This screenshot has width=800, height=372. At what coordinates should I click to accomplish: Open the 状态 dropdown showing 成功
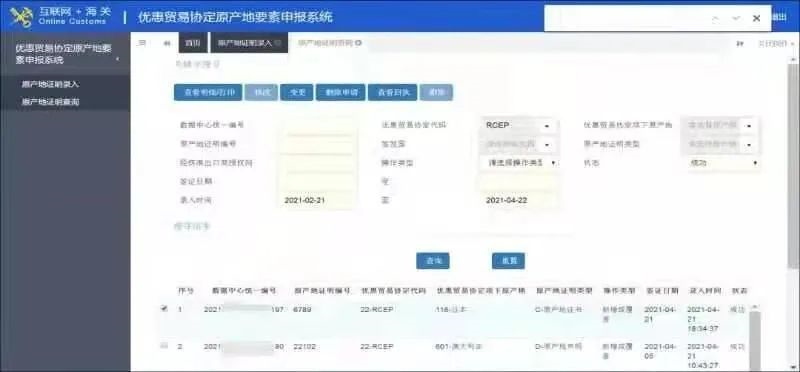coord(722,163)
